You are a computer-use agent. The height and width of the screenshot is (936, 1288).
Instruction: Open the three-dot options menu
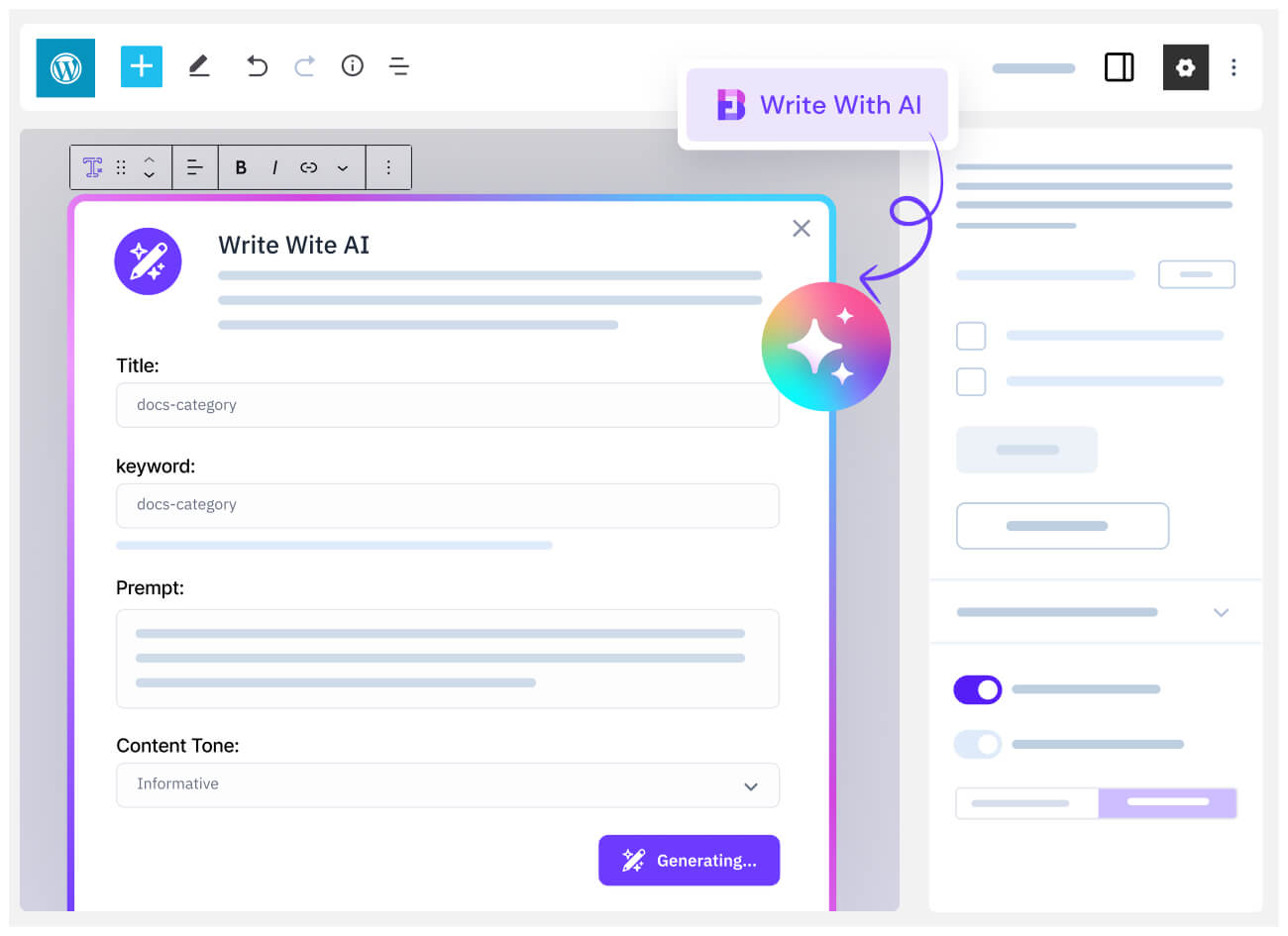1234,65
